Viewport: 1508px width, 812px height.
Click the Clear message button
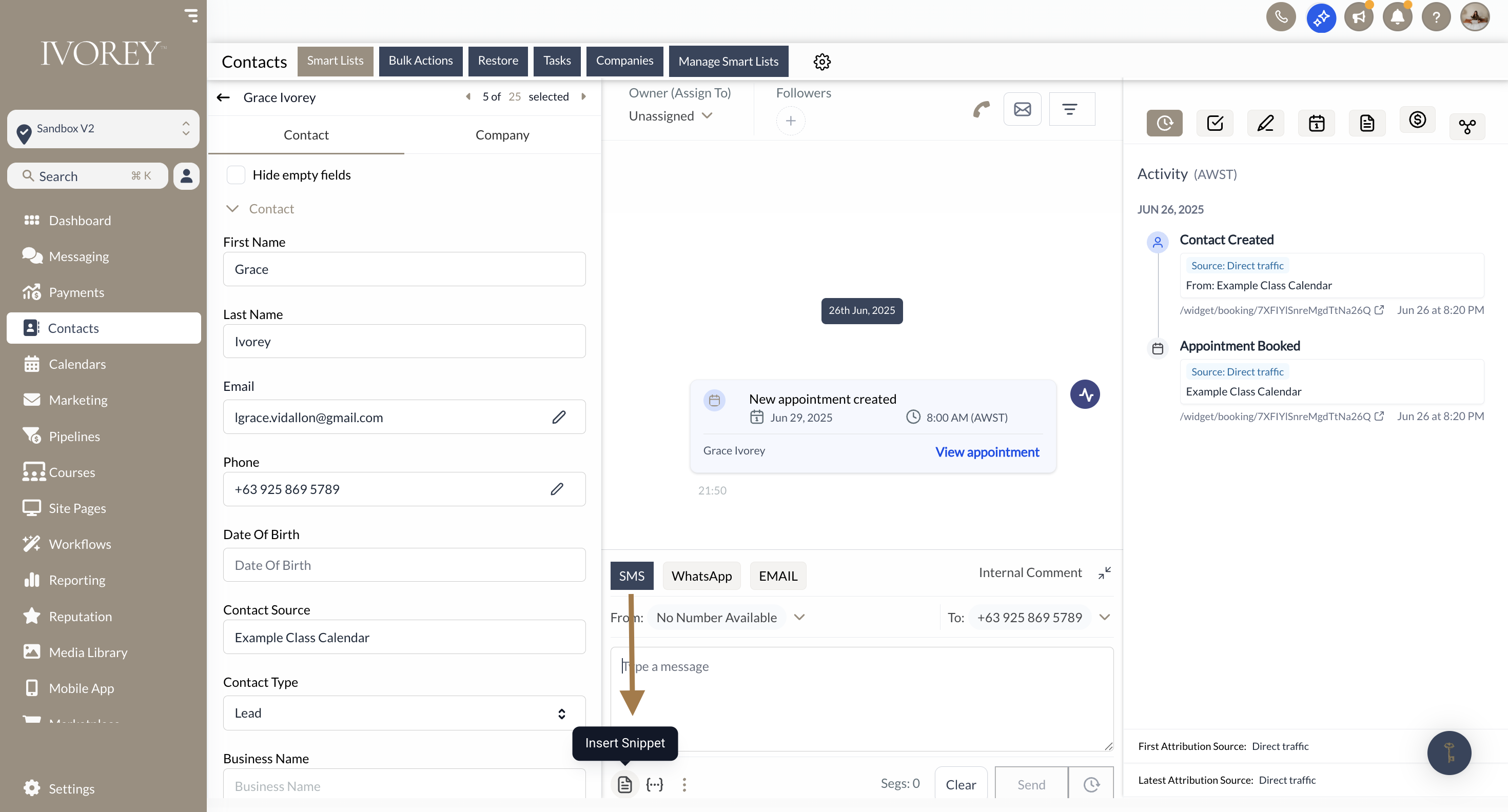click(x=961, y=784)
